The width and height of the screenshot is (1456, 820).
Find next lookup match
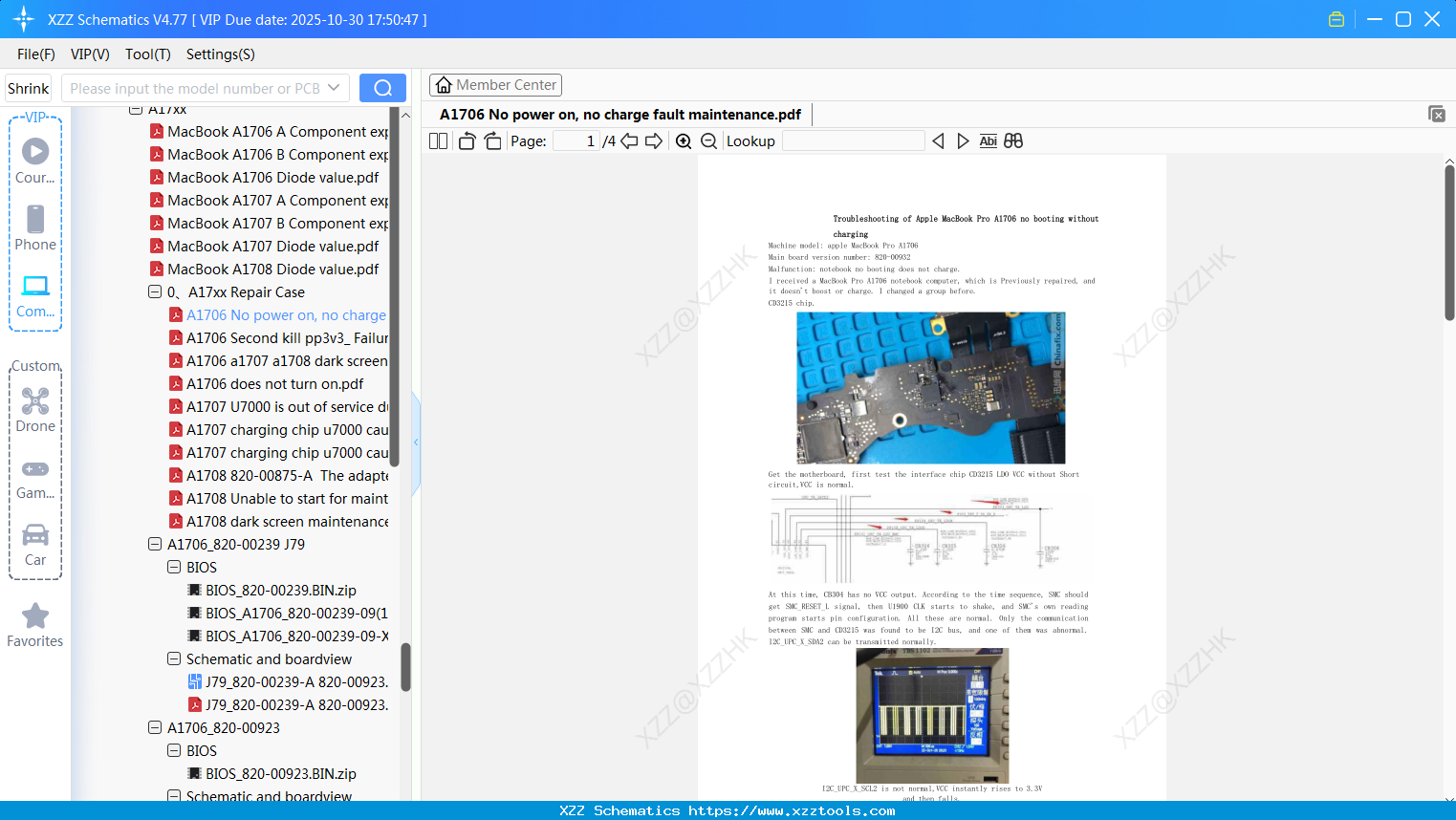coord(963,141)
